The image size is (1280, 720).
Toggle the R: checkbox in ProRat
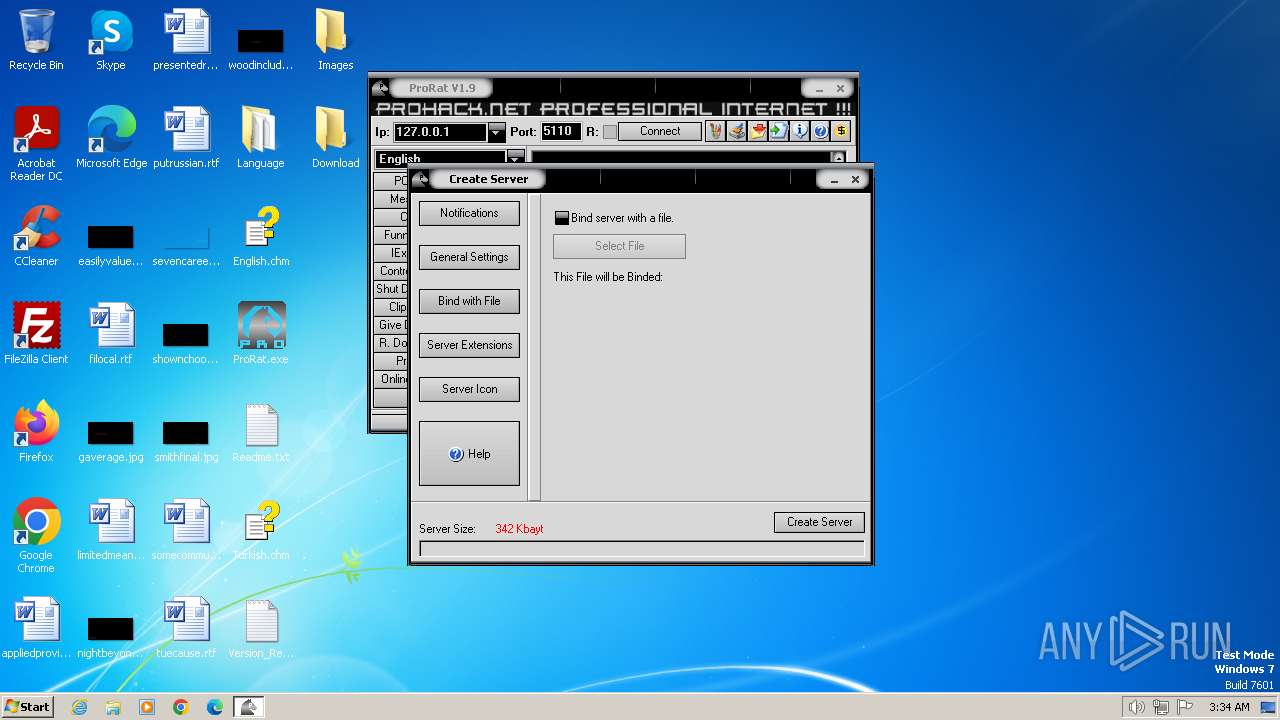(610, 132)
